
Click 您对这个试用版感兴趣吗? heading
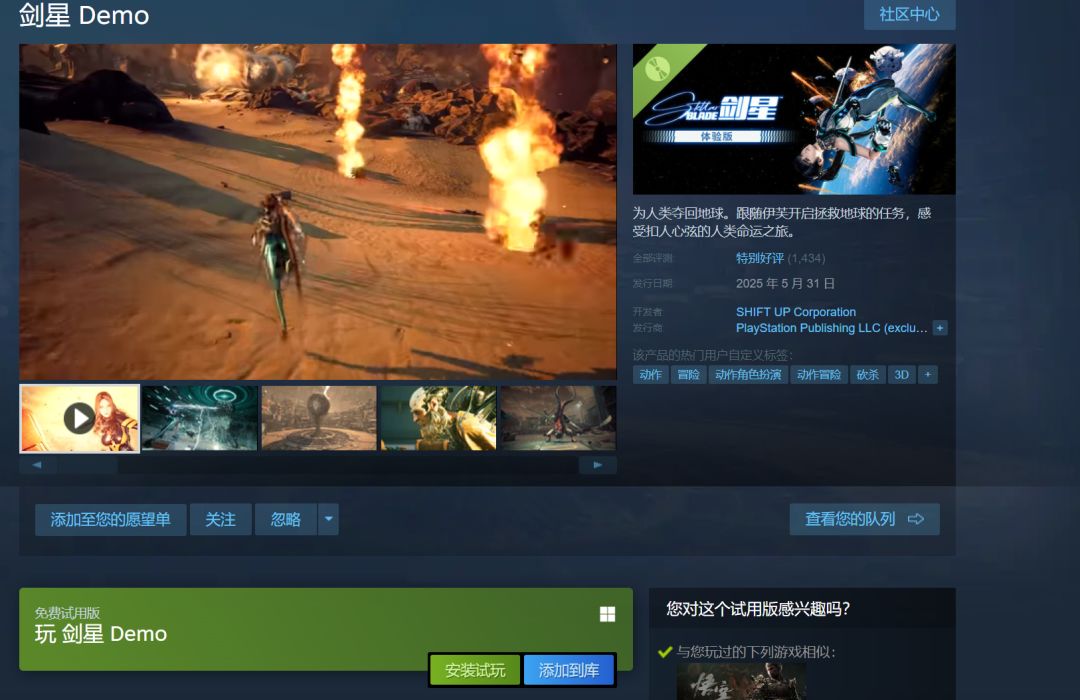tap(758, 609)
